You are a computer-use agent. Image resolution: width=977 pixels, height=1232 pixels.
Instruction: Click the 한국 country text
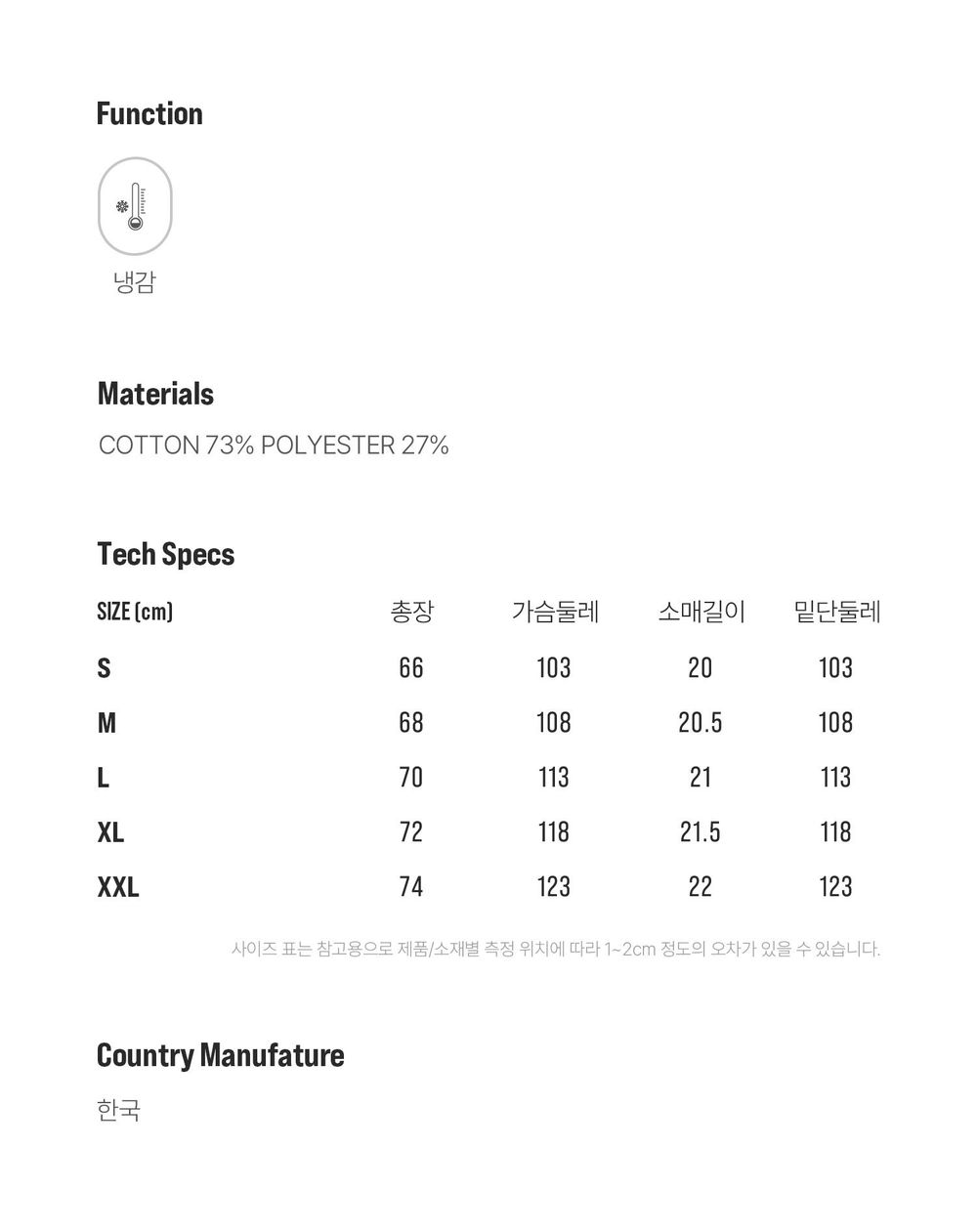coord(119,1110)
